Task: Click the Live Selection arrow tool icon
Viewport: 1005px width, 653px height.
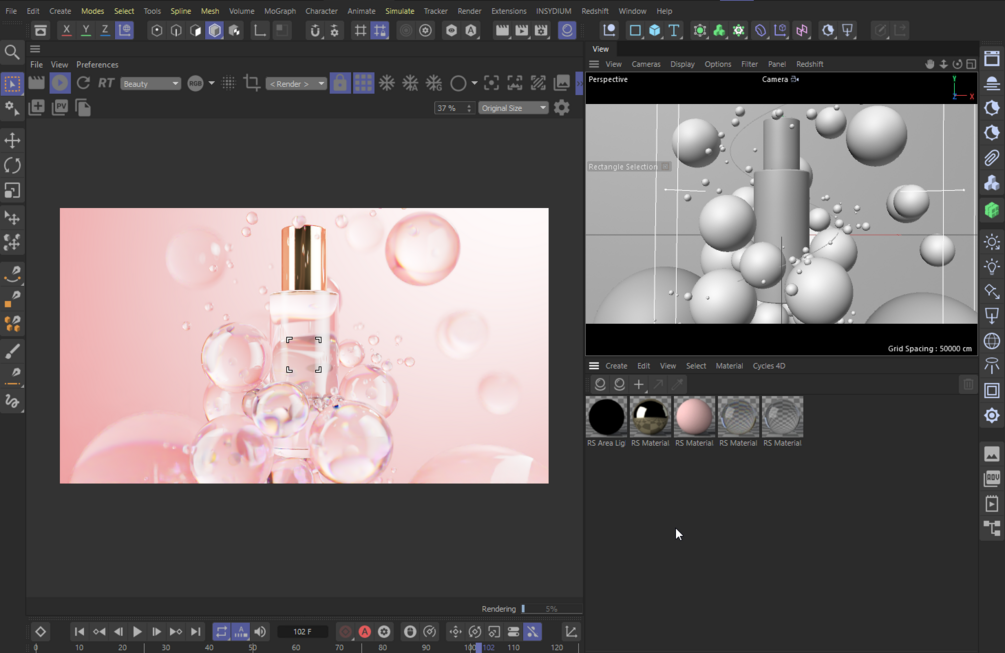Action: (12, 84)
